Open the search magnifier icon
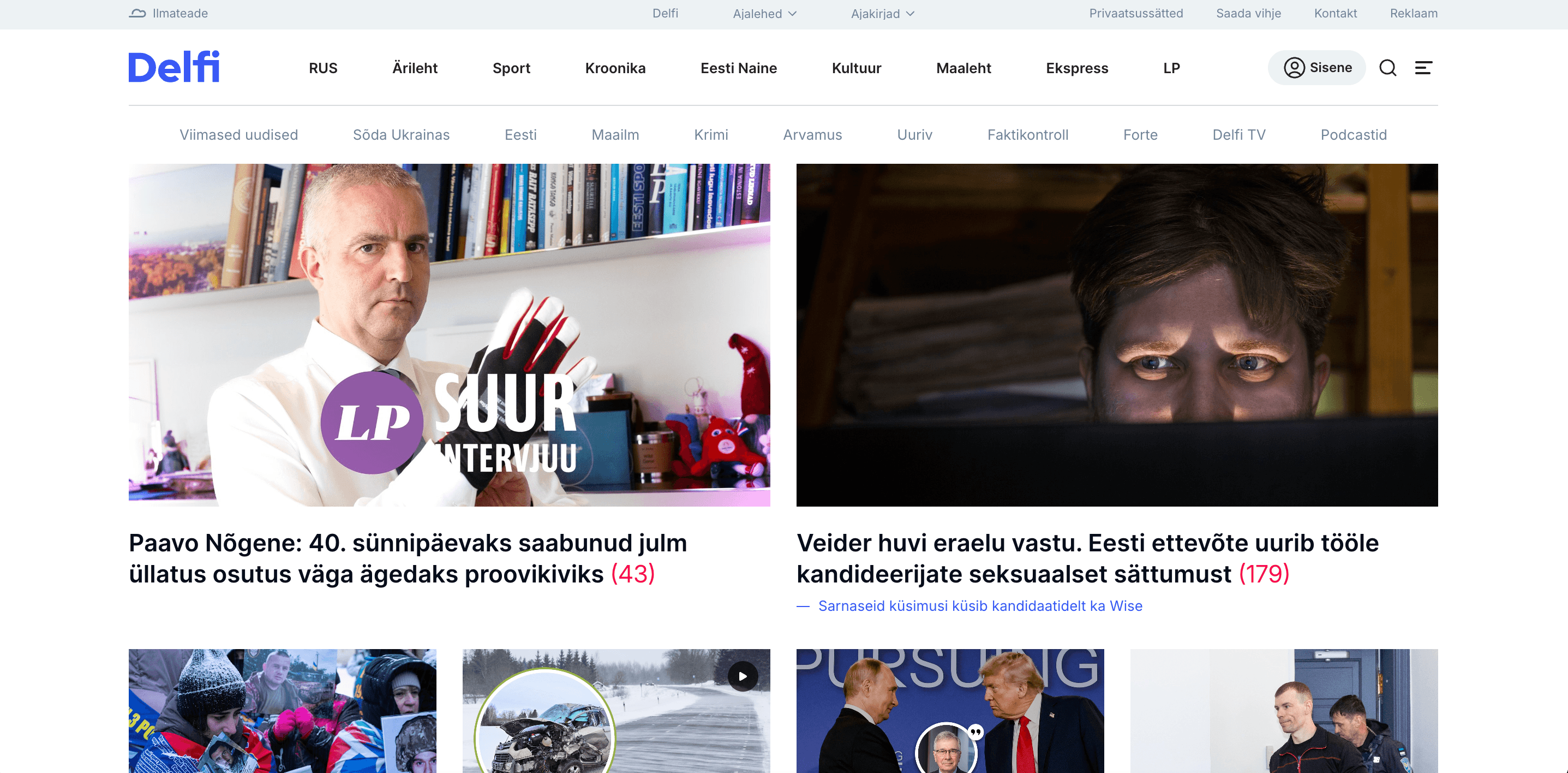 [1388, 68]
